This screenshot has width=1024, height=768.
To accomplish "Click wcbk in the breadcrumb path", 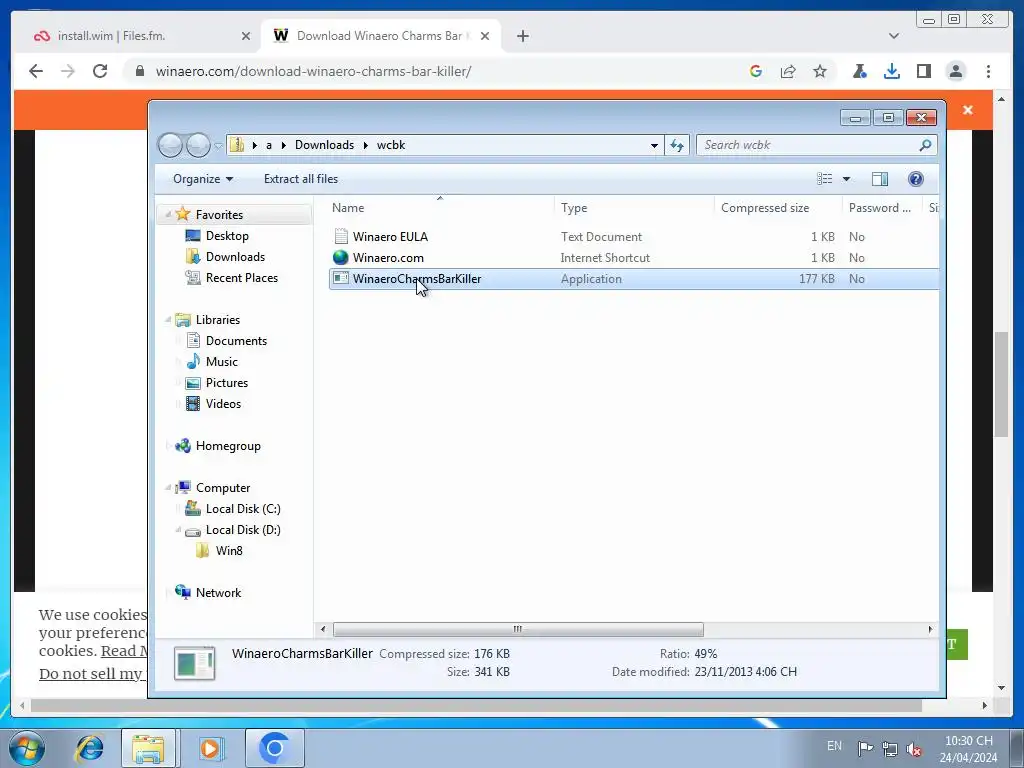I will point(391,145).
